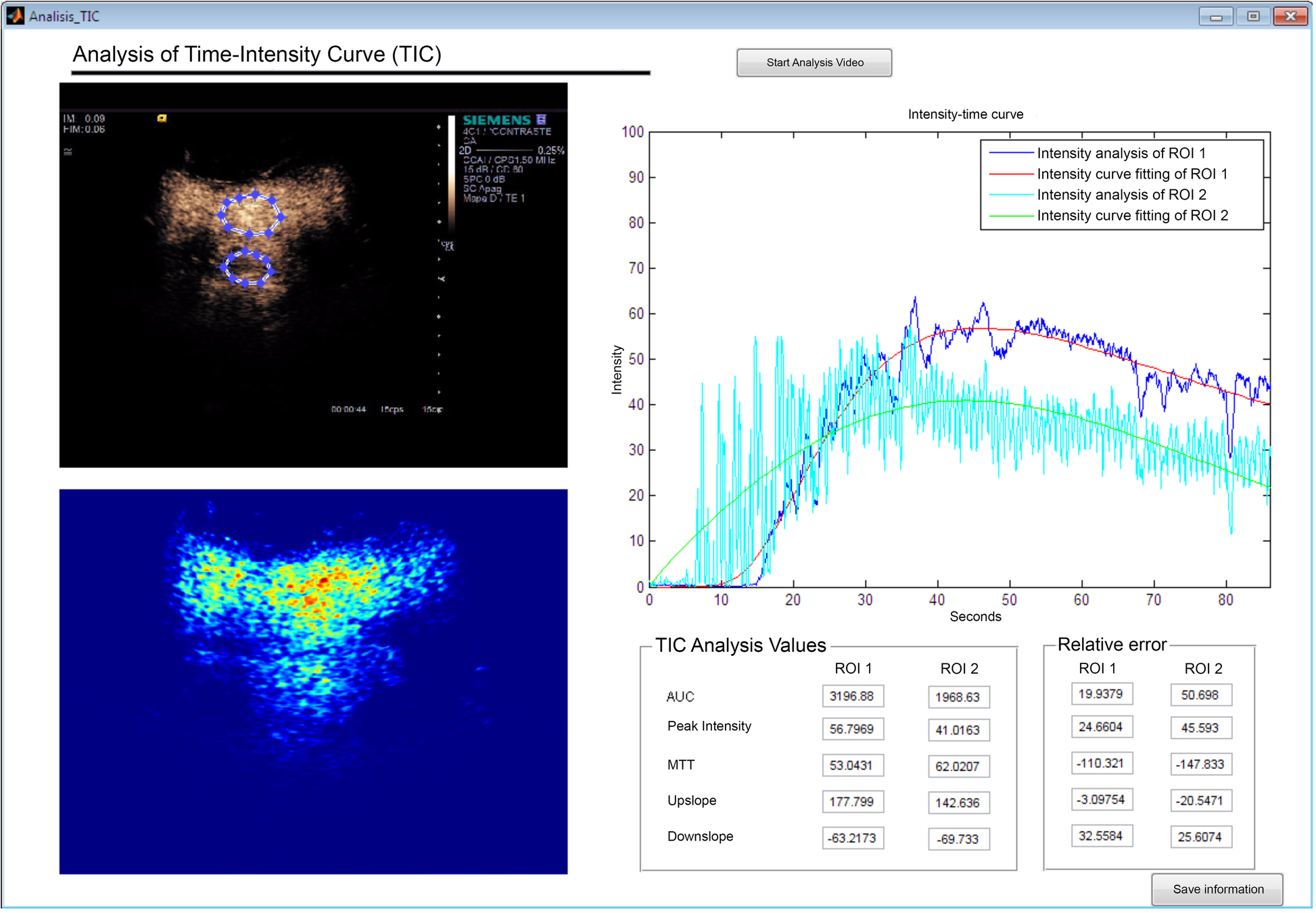1316x913 pixels.
Task: Select relative error field 45.593
Action: 1200,728
